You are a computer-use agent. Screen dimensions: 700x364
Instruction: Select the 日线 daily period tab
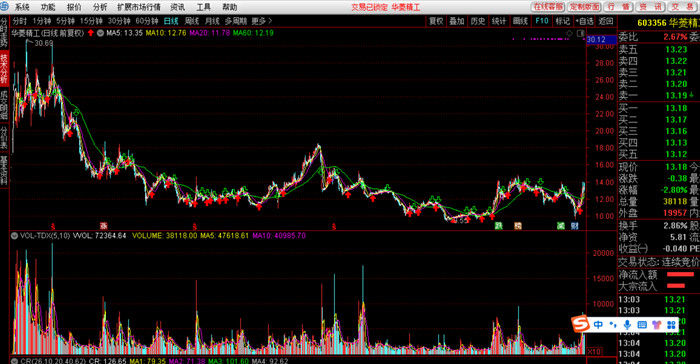click(x=171, y=21)
